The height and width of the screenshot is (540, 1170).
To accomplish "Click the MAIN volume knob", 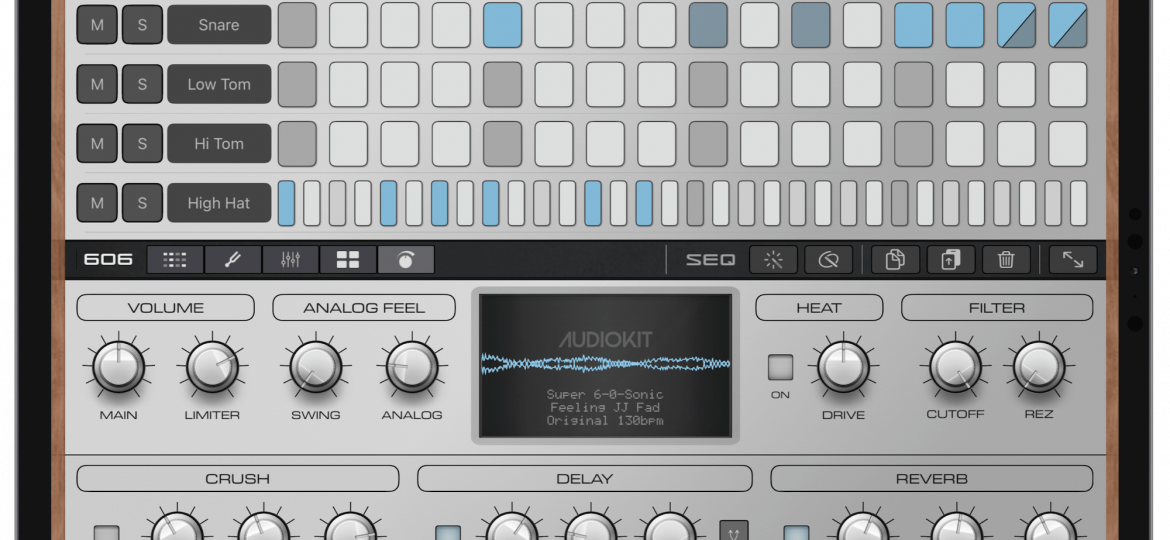I will pos(119,367).
